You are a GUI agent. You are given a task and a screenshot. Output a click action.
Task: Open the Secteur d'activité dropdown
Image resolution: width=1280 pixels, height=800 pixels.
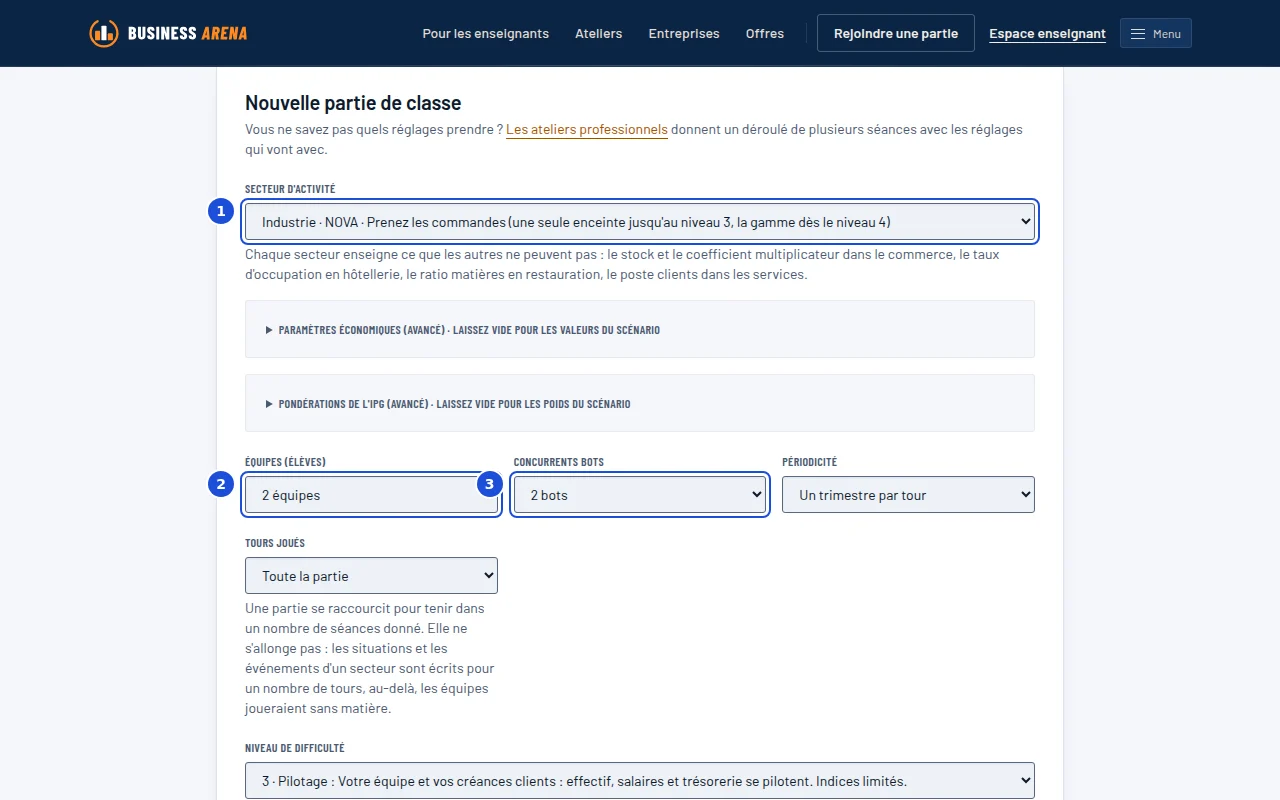tap(640, 222)
